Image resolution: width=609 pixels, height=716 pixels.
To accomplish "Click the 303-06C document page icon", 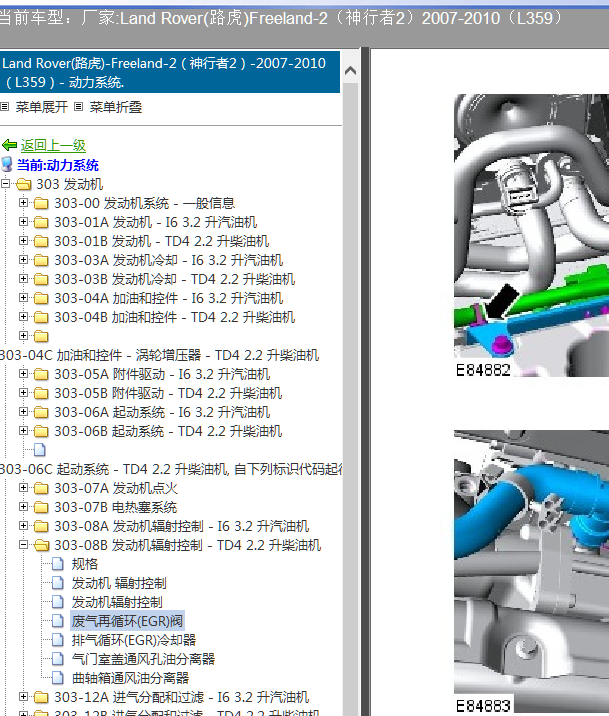I will [x=40, y=450].
